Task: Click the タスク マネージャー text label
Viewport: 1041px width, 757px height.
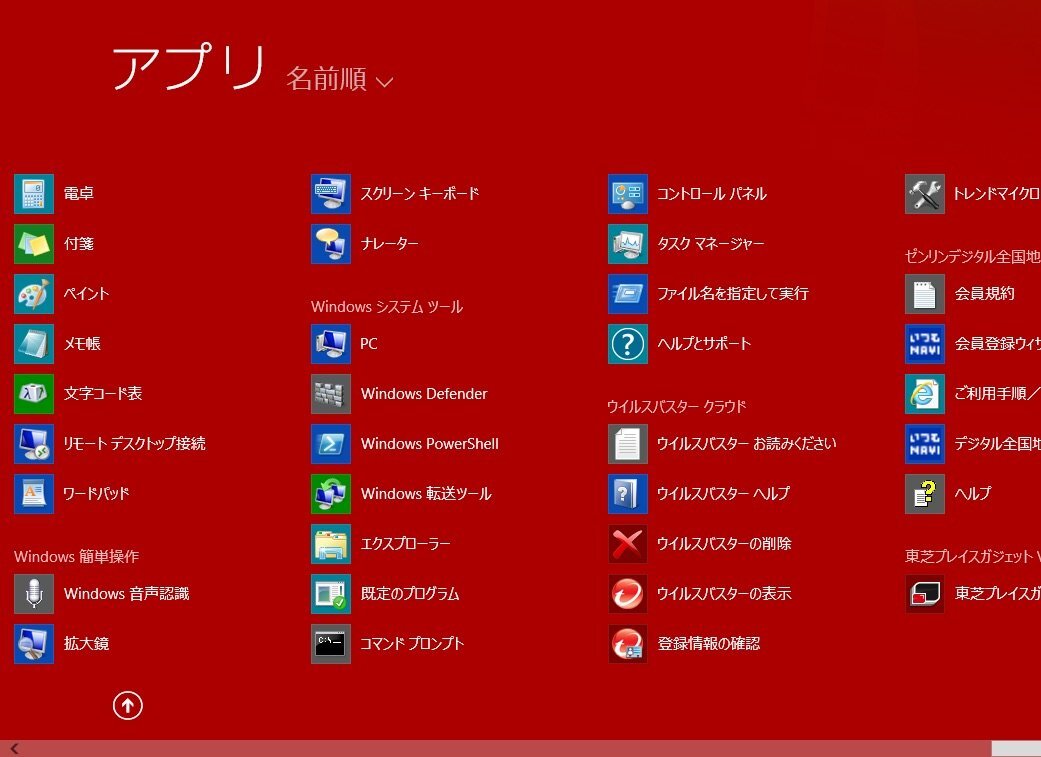Action: pyautogui.click(x=710, y=244)
